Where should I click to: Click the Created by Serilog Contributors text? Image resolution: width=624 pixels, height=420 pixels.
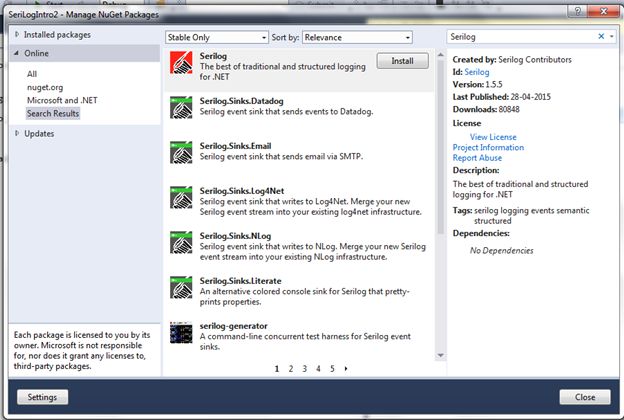pyautogui.click(x=512, y=60)
